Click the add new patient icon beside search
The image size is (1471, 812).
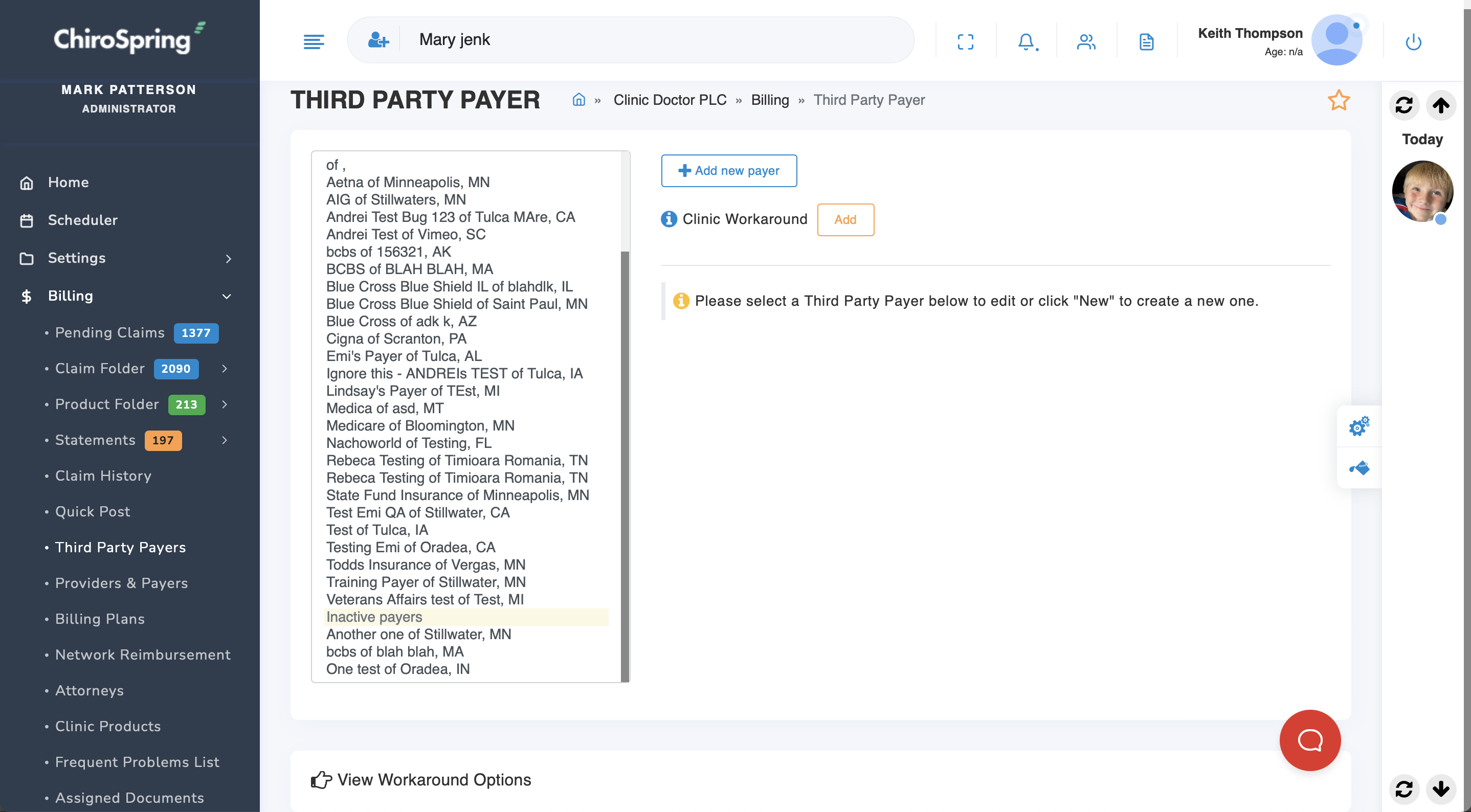point(378,39)
